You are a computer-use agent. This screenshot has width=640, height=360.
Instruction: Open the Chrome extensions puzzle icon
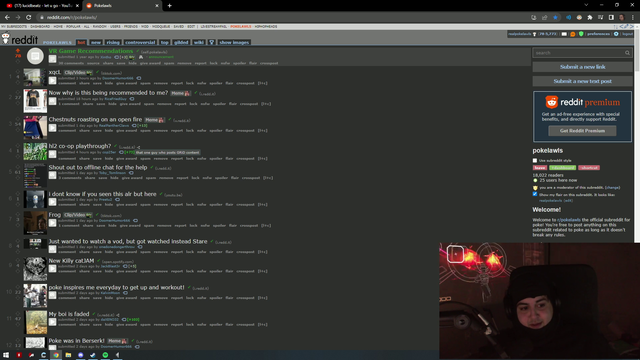pyautogui.click(x=589, y=18)
